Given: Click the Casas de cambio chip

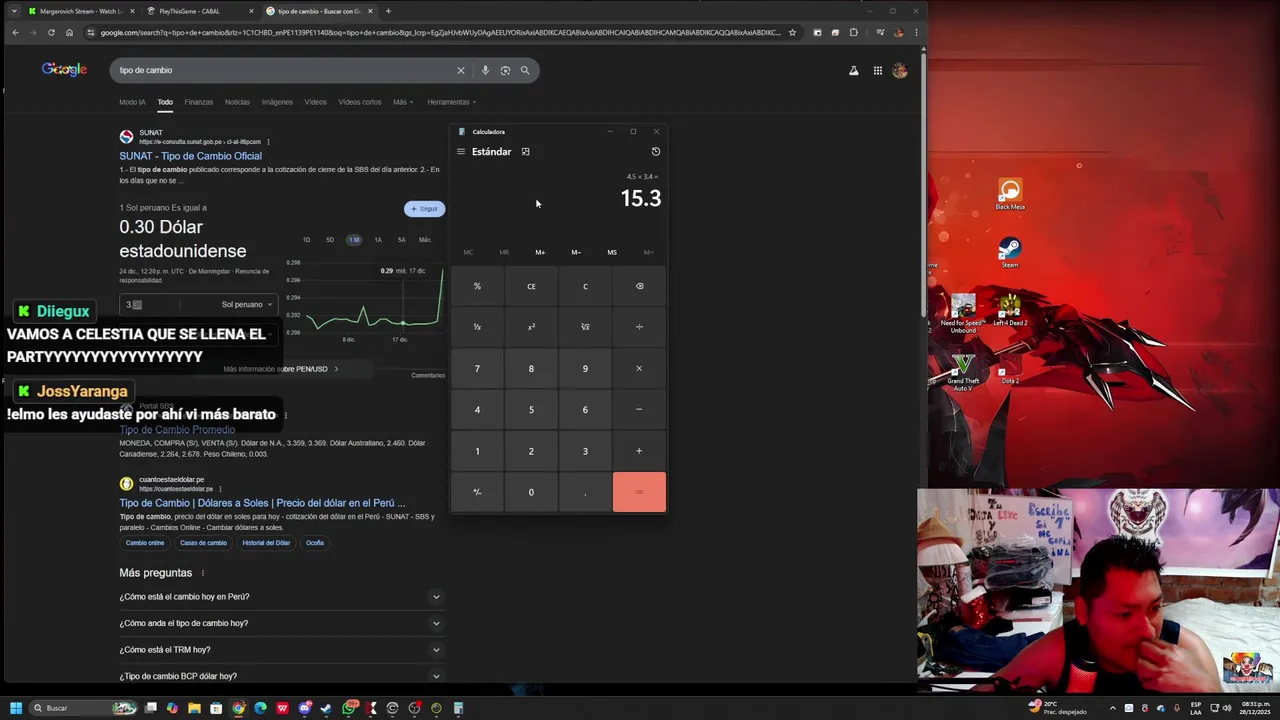Looking at the screenshot, I should pos(203,543).
